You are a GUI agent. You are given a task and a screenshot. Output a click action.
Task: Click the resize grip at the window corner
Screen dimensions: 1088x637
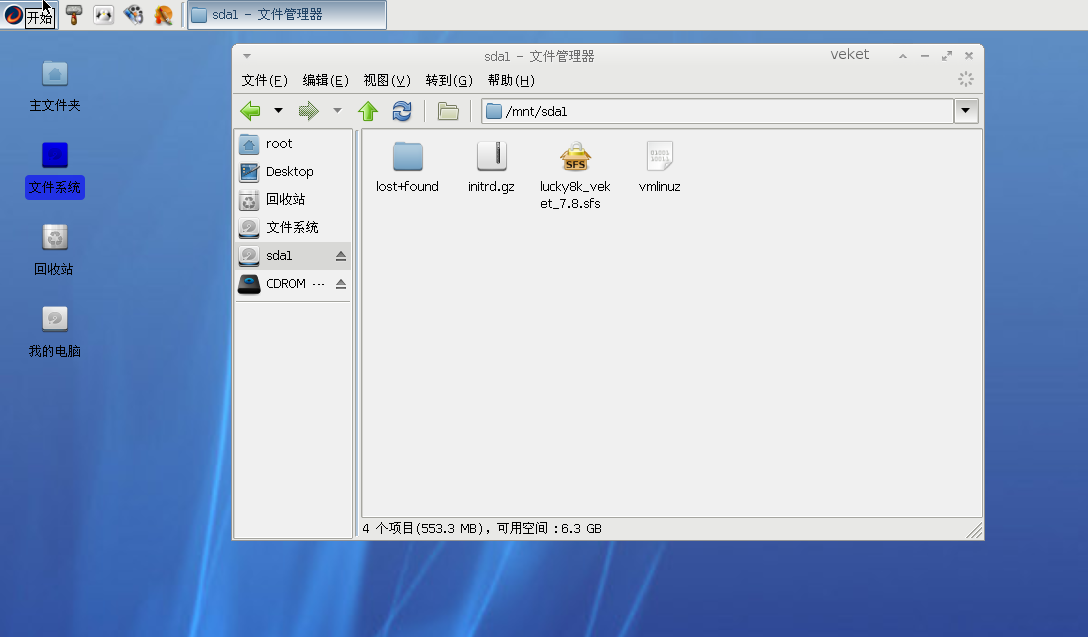tap(975, 531)
